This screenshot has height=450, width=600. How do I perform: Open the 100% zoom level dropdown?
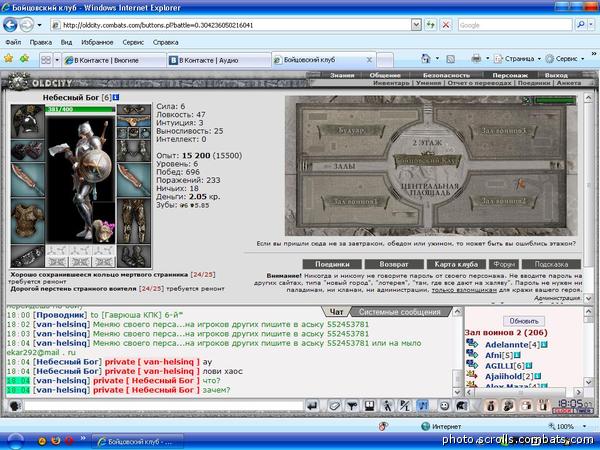(584, 426)
